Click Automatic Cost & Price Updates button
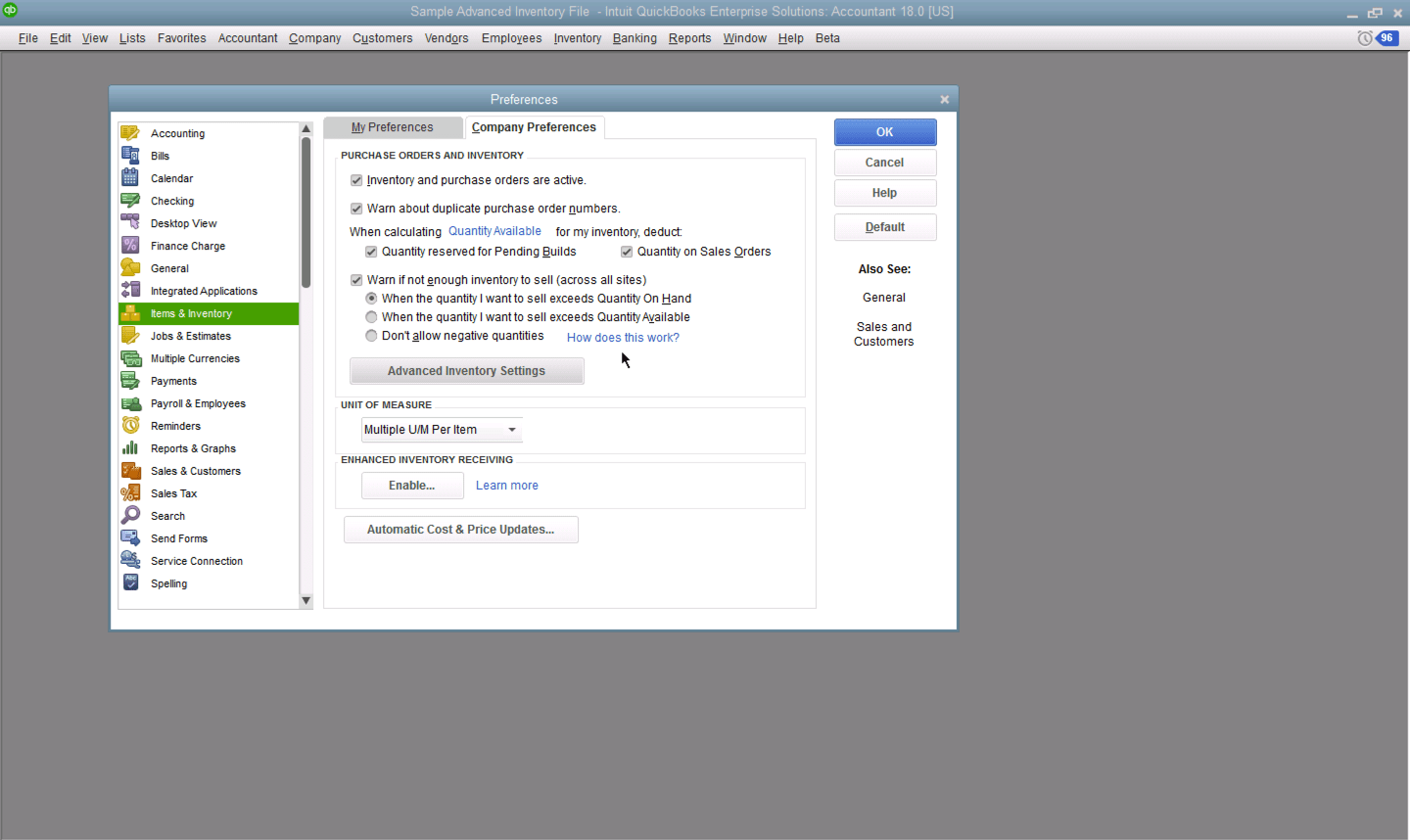Viewport: 1410px width, 840px height. click(x=460, y=530)
